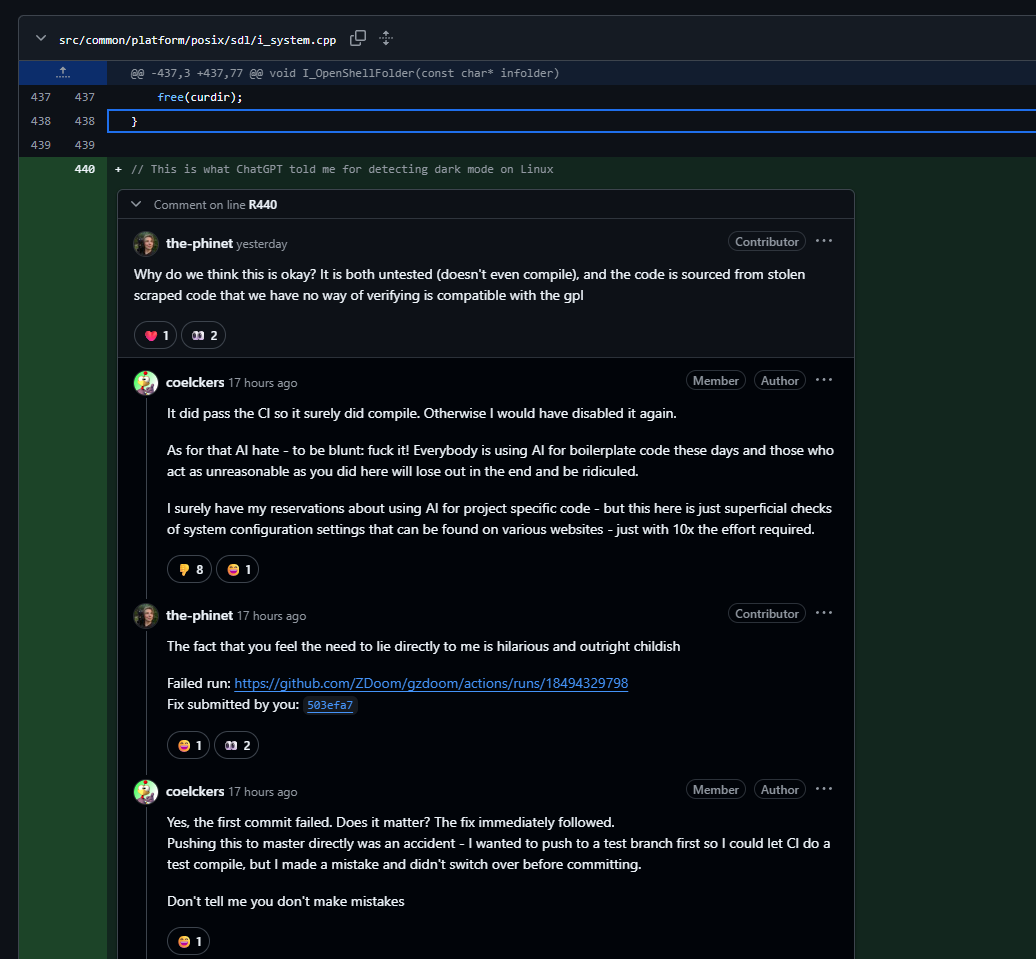
Task: Toggle the thumbs down reaction with count 8
Action: tap(190, 570)
